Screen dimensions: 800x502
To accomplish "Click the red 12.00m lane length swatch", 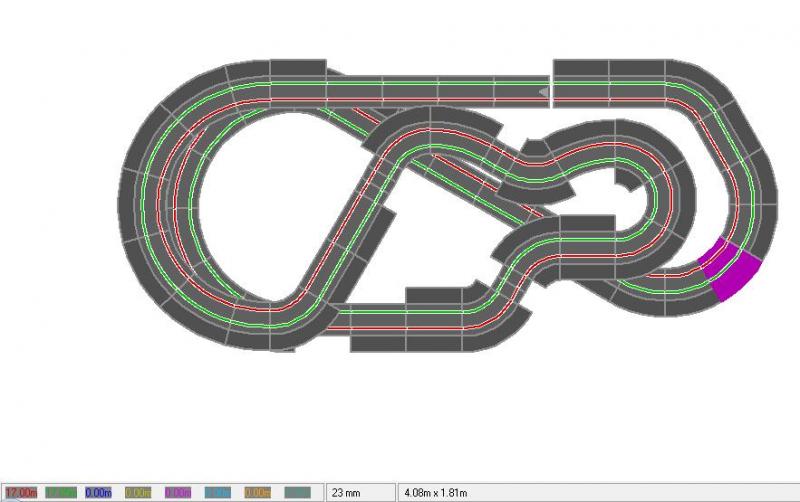I will click(x=21, y=492).
